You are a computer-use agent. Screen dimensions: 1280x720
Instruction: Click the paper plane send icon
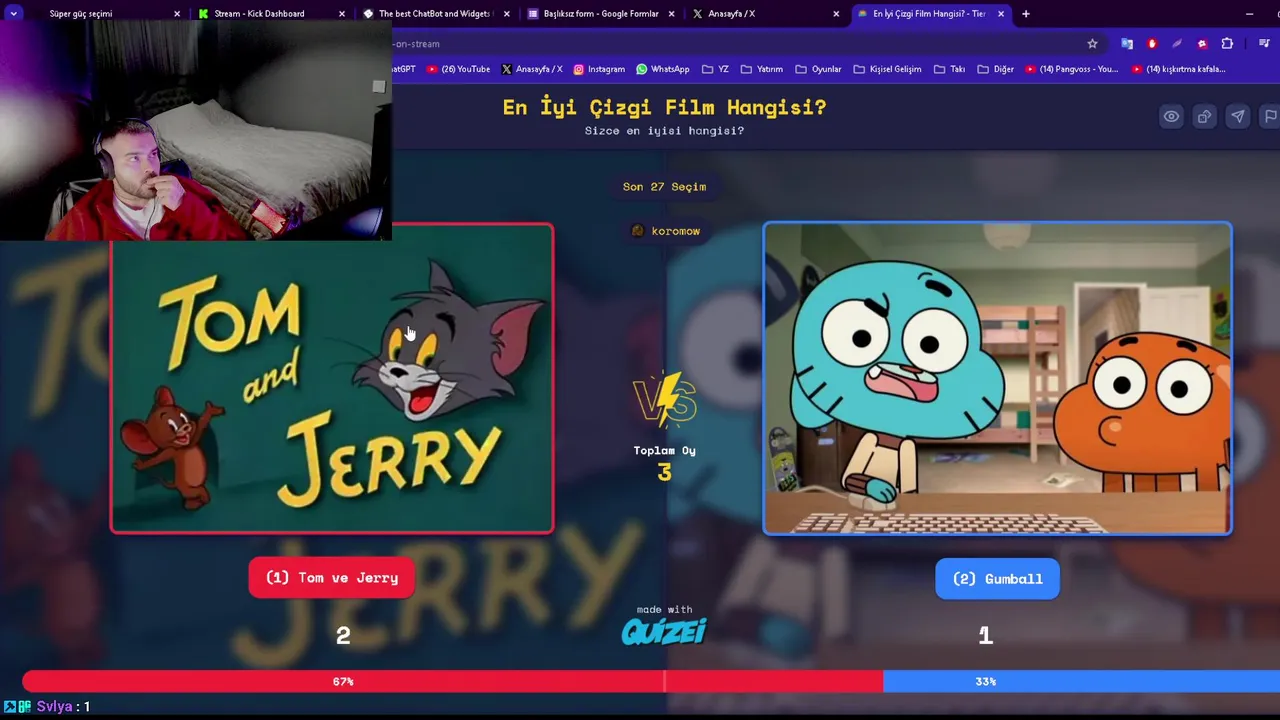1238,116
